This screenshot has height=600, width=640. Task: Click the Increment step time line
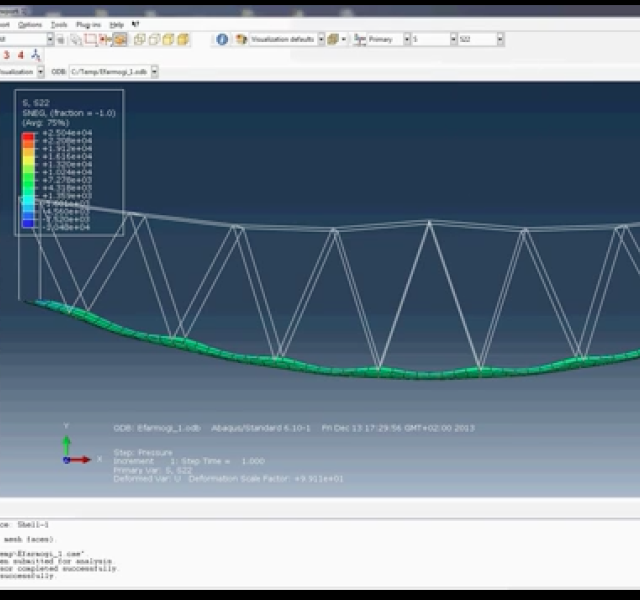(x=189, y=461)
